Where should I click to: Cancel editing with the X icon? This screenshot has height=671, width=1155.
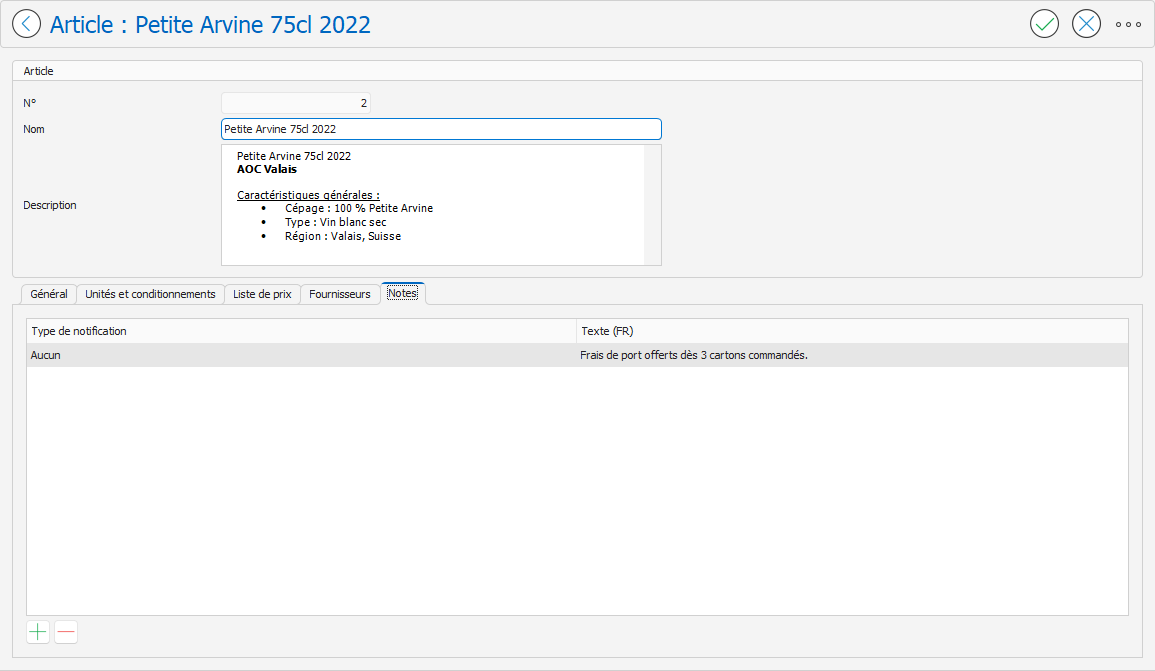point(1086,24)
